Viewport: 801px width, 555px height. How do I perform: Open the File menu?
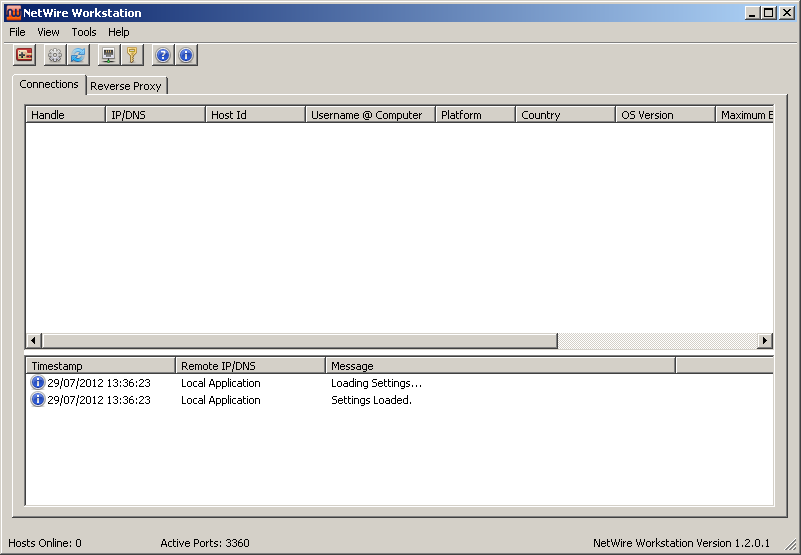pyautogui.click(x=17, y=32)
